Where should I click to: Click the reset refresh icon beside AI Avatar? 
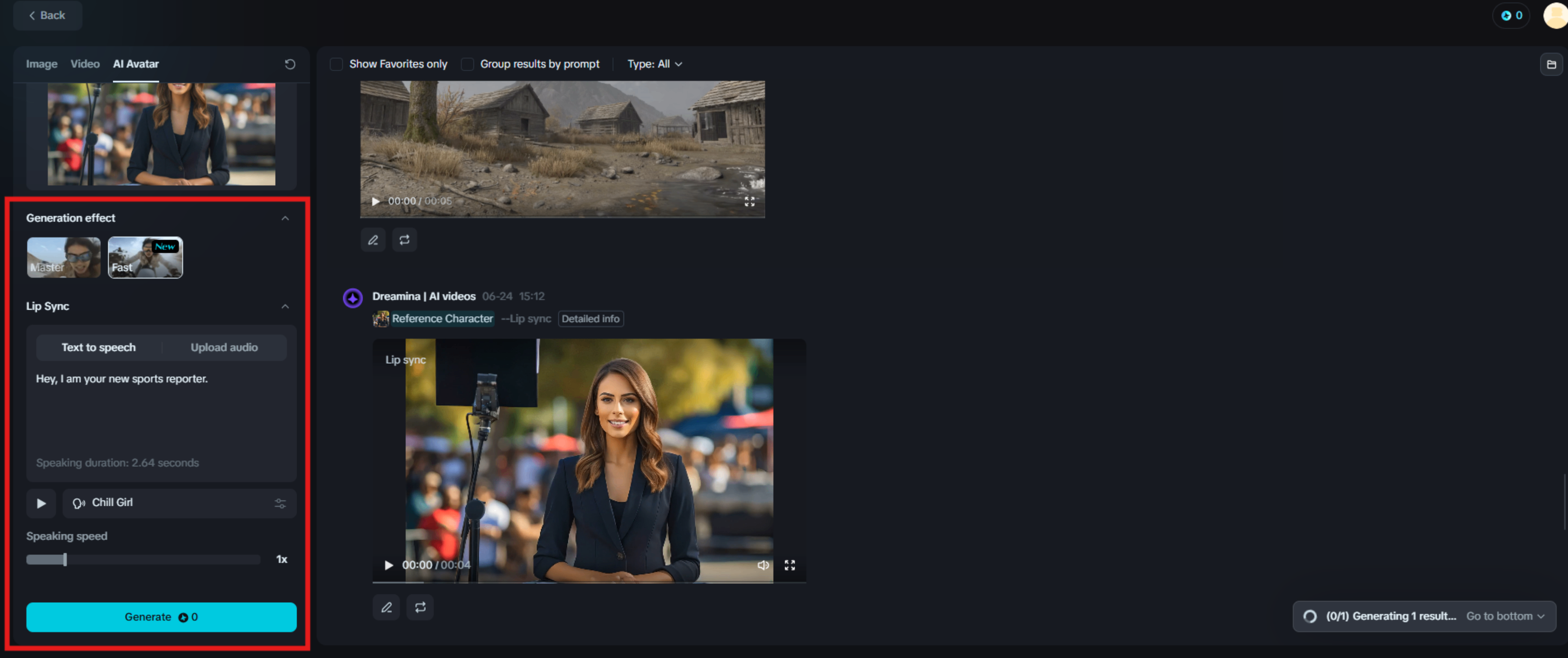290,64
